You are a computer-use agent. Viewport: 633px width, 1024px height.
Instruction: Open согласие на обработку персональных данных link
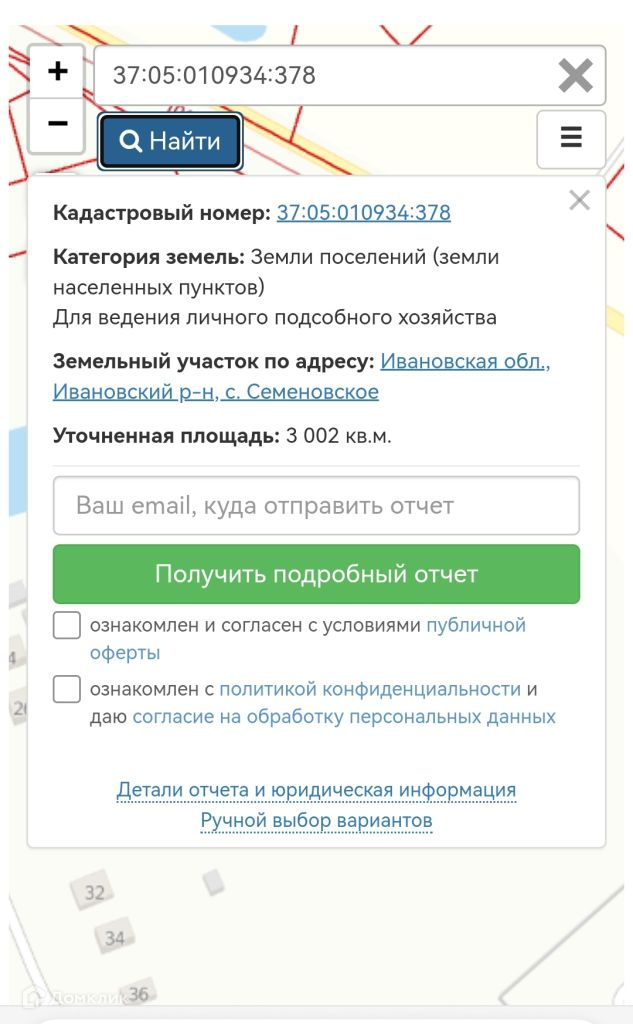pyautogui.click(x=344, y=717)
